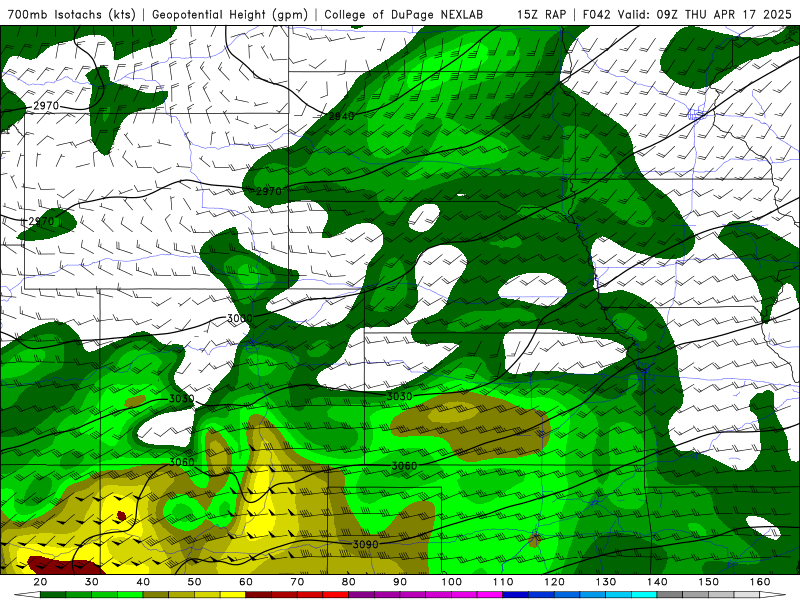Click the dark red swatch starting at 60

click(258, 595)
